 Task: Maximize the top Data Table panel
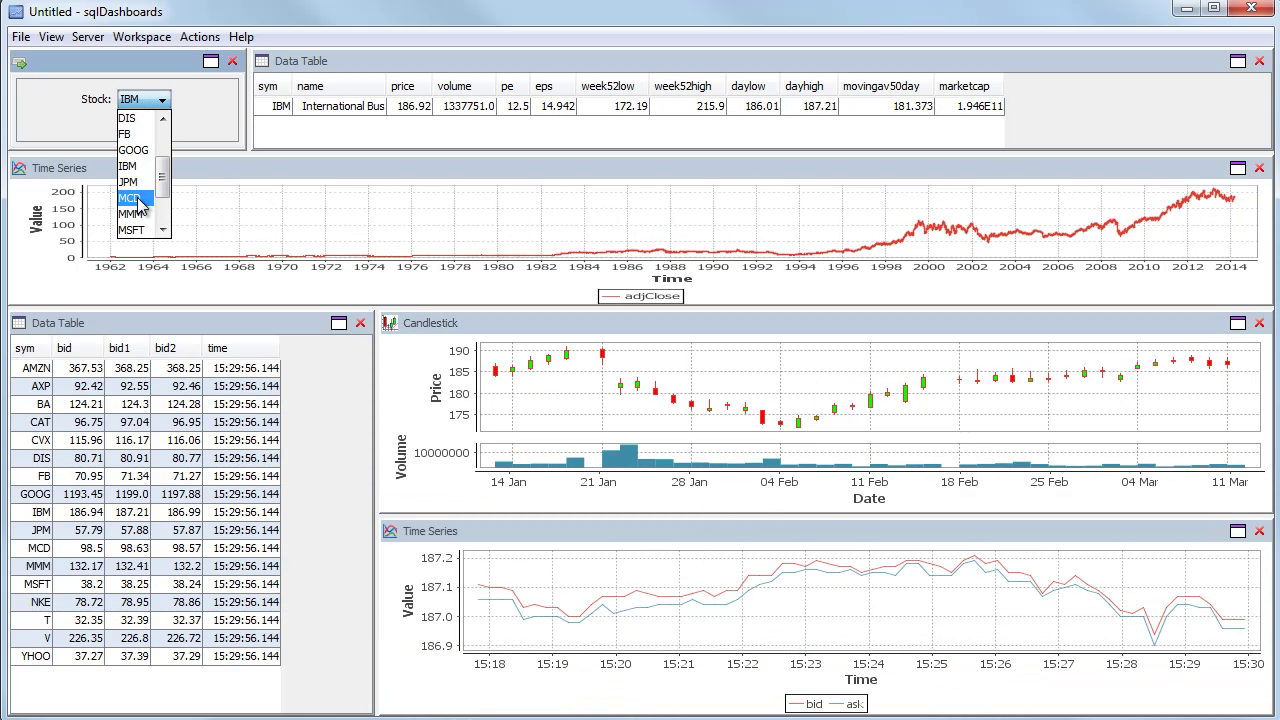click(x=1237, y=61)
